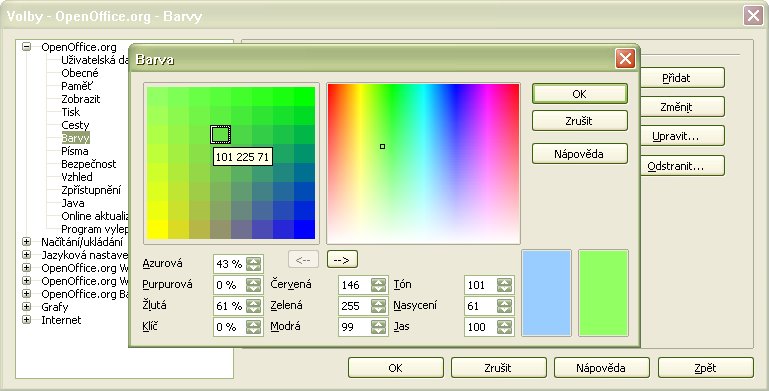
Task: Click the light green new-color preview swatch
Action: pos(603,293)
